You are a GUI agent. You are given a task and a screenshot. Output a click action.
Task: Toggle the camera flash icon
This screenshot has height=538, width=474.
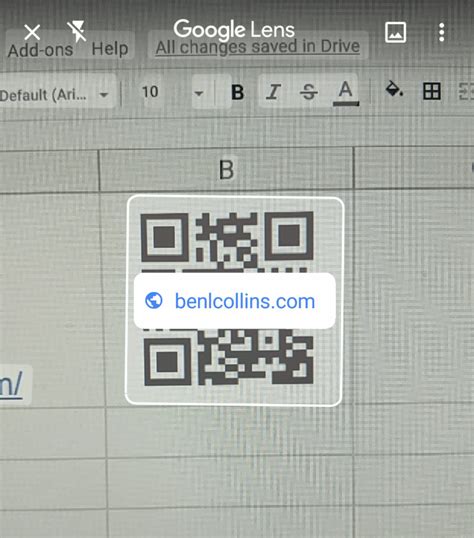(x=76, y=31)
